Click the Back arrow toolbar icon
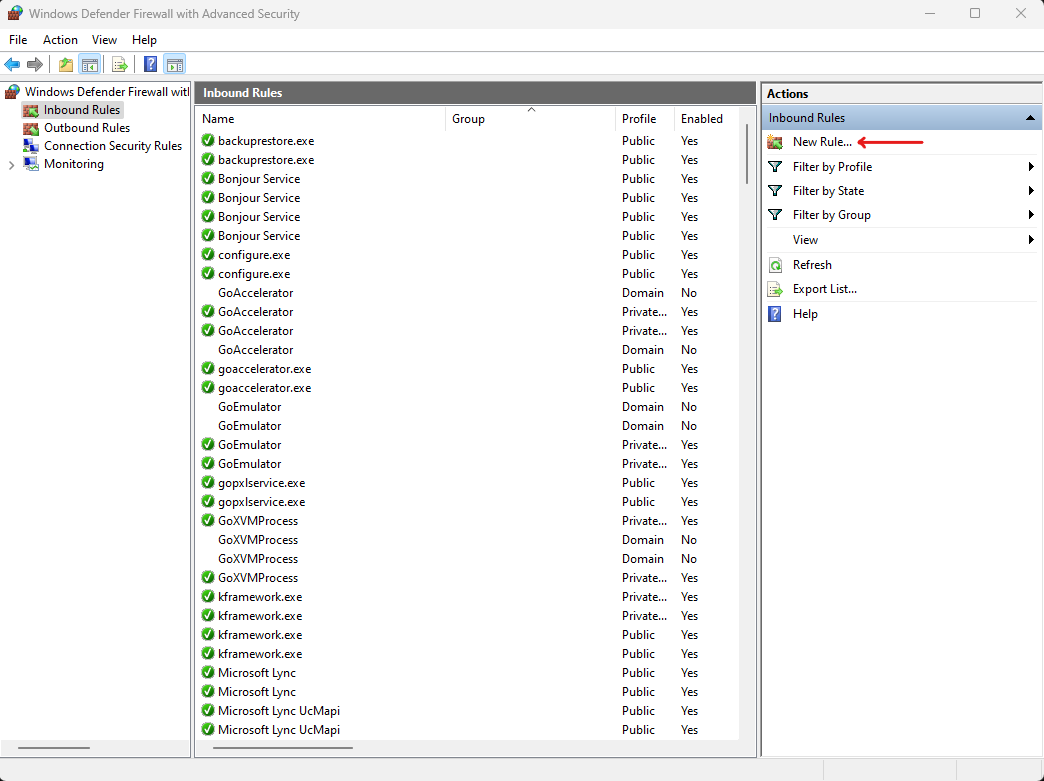This screenshot has width=1044, height=781. coord(12,65)
